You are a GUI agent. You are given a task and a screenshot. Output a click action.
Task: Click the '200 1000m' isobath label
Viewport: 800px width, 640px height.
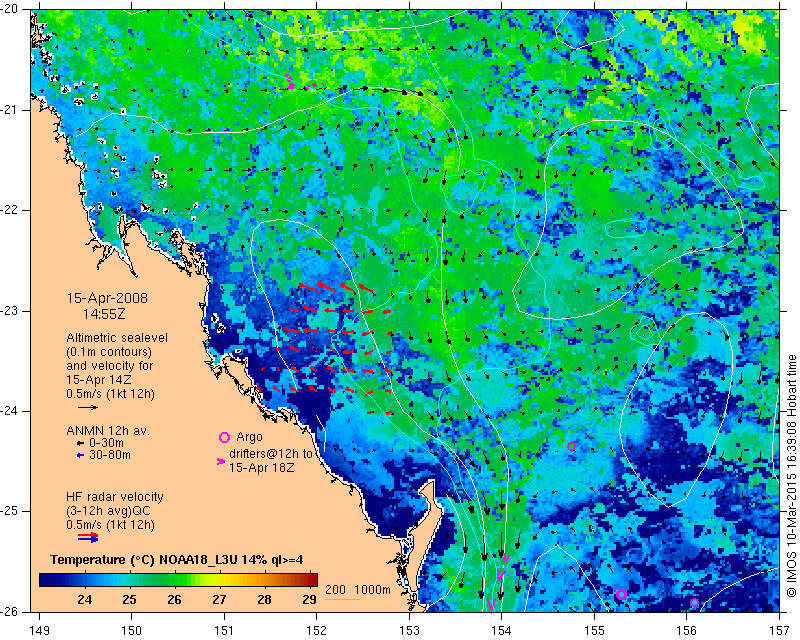[358, 589]
